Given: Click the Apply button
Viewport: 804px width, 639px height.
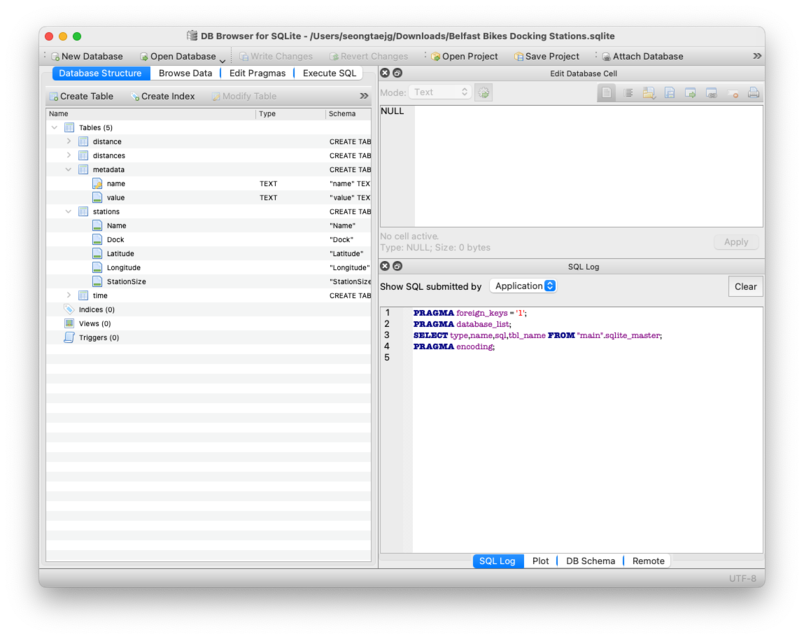Looking at the screenshot, I should point(736,242).
